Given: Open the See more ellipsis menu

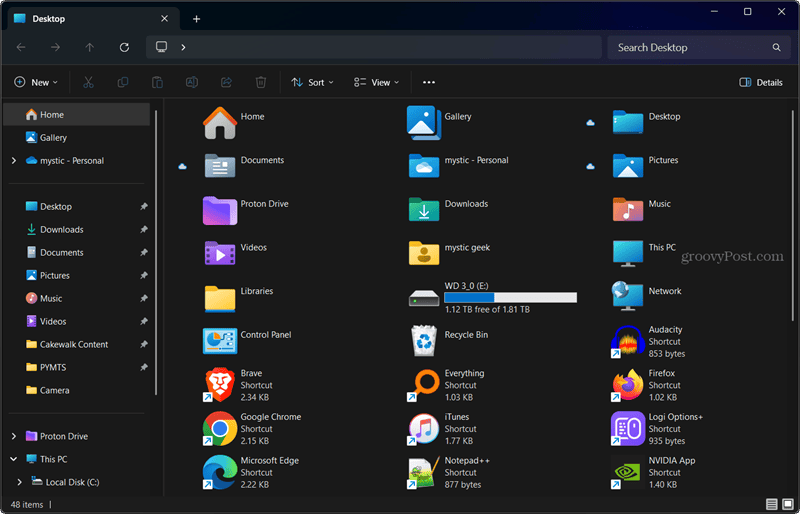Looking at the screenshot, I should coord(429,82).
